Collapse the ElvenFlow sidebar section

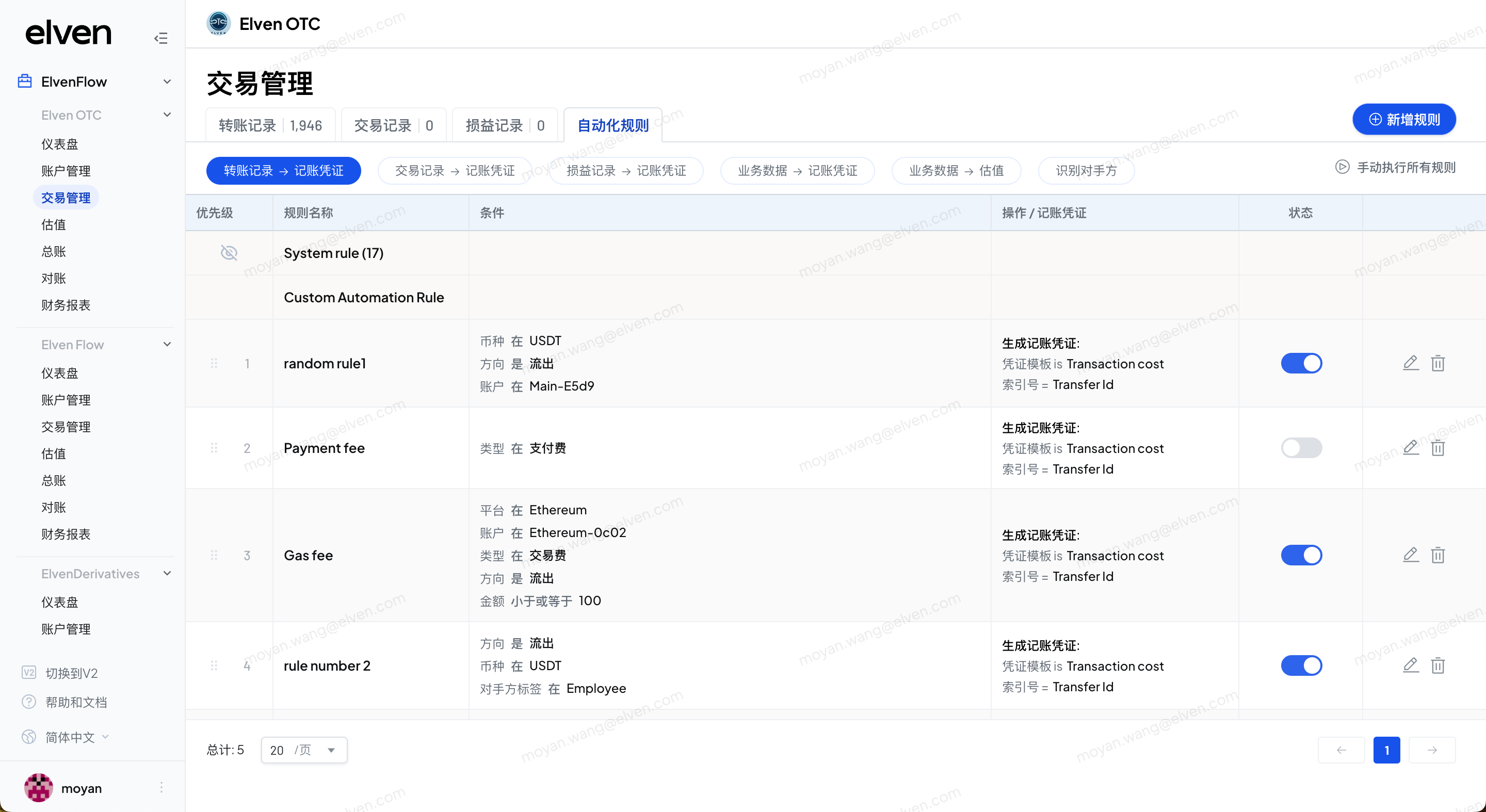pyautogui.click(x=167, y=82)
